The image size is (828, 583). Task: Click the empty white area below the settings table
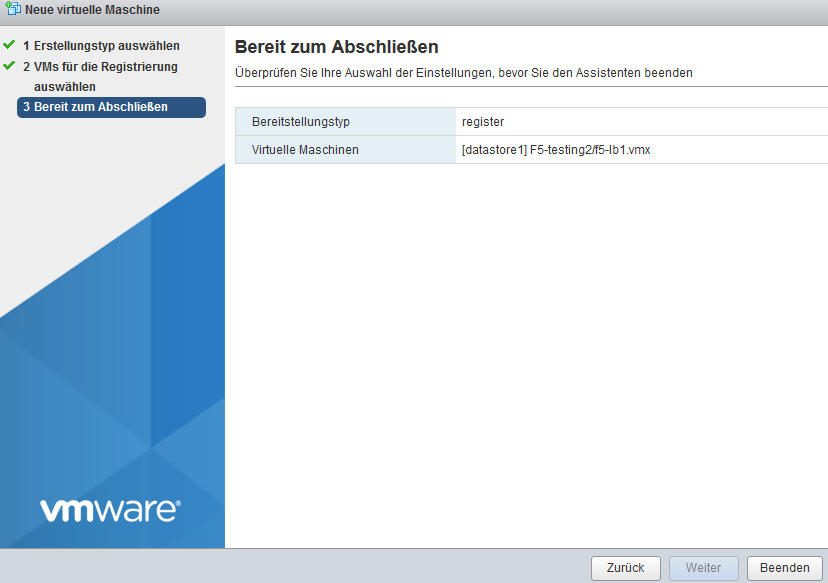(526, 350)
